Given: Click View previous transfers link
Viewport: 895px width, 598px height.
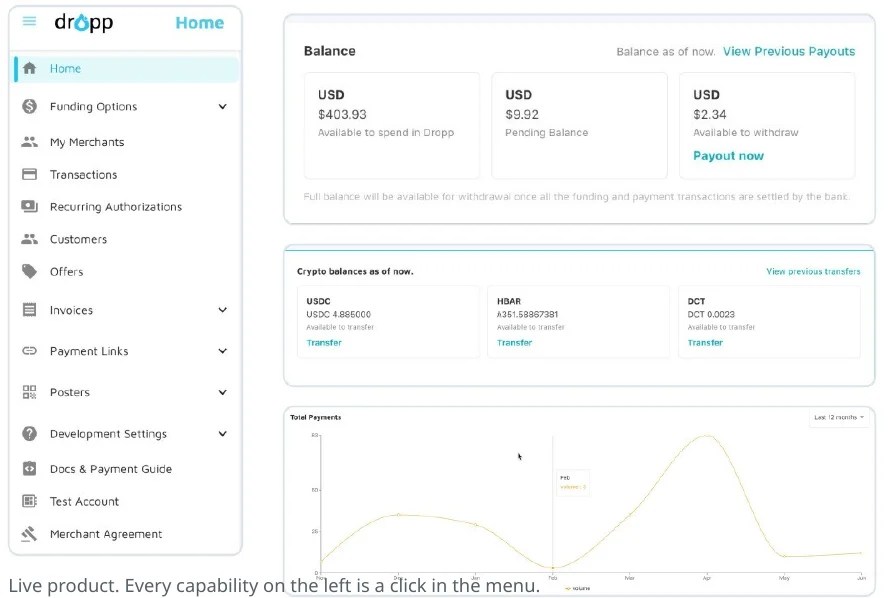Looking at the screenshot, I should click(x=813, y=272).
